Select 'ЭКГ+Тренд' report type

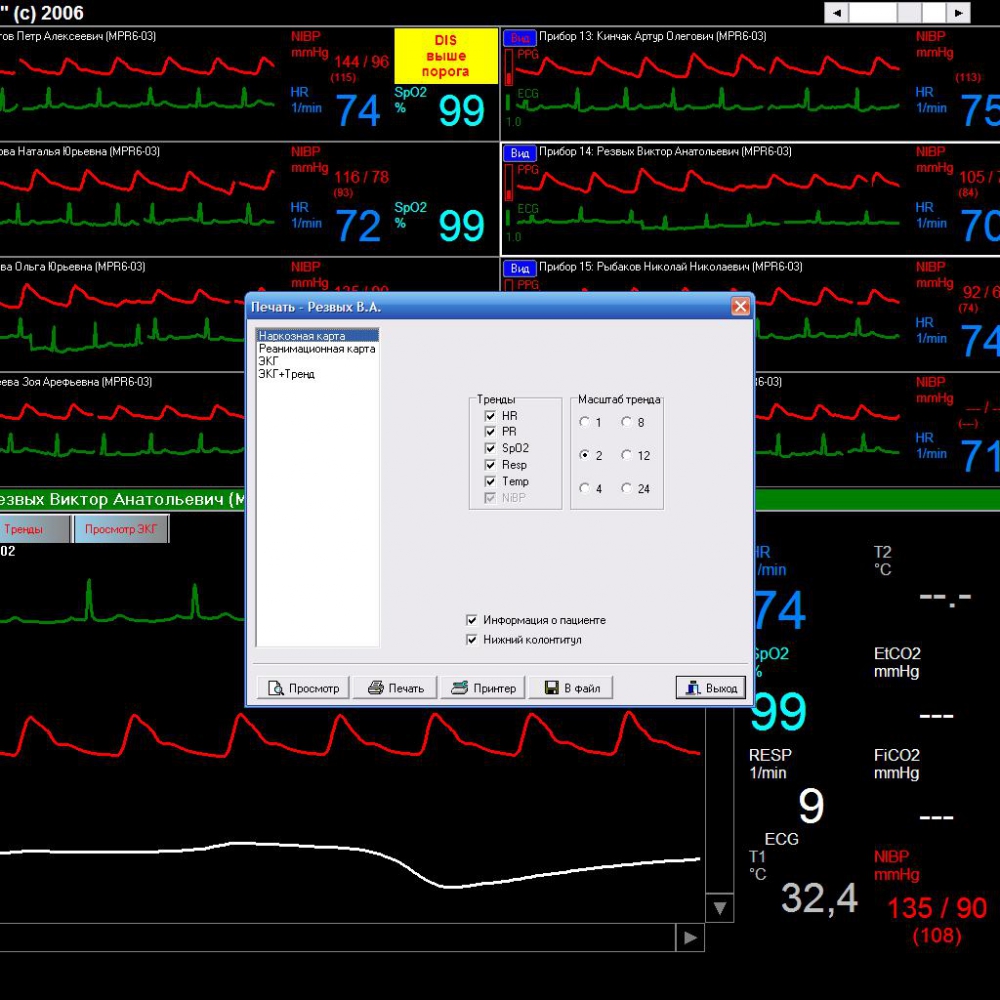click(286, 373)
